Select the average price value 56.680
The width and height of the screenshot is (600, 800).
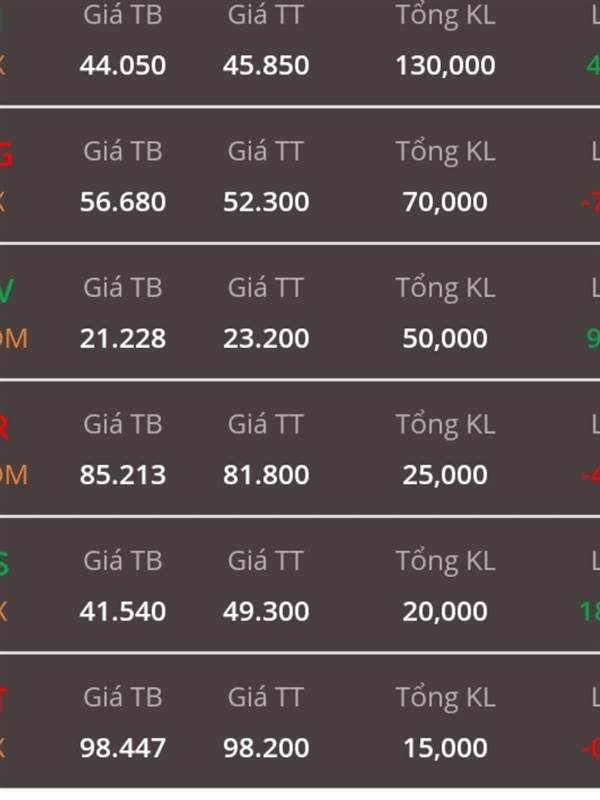(x=123, y=202)
